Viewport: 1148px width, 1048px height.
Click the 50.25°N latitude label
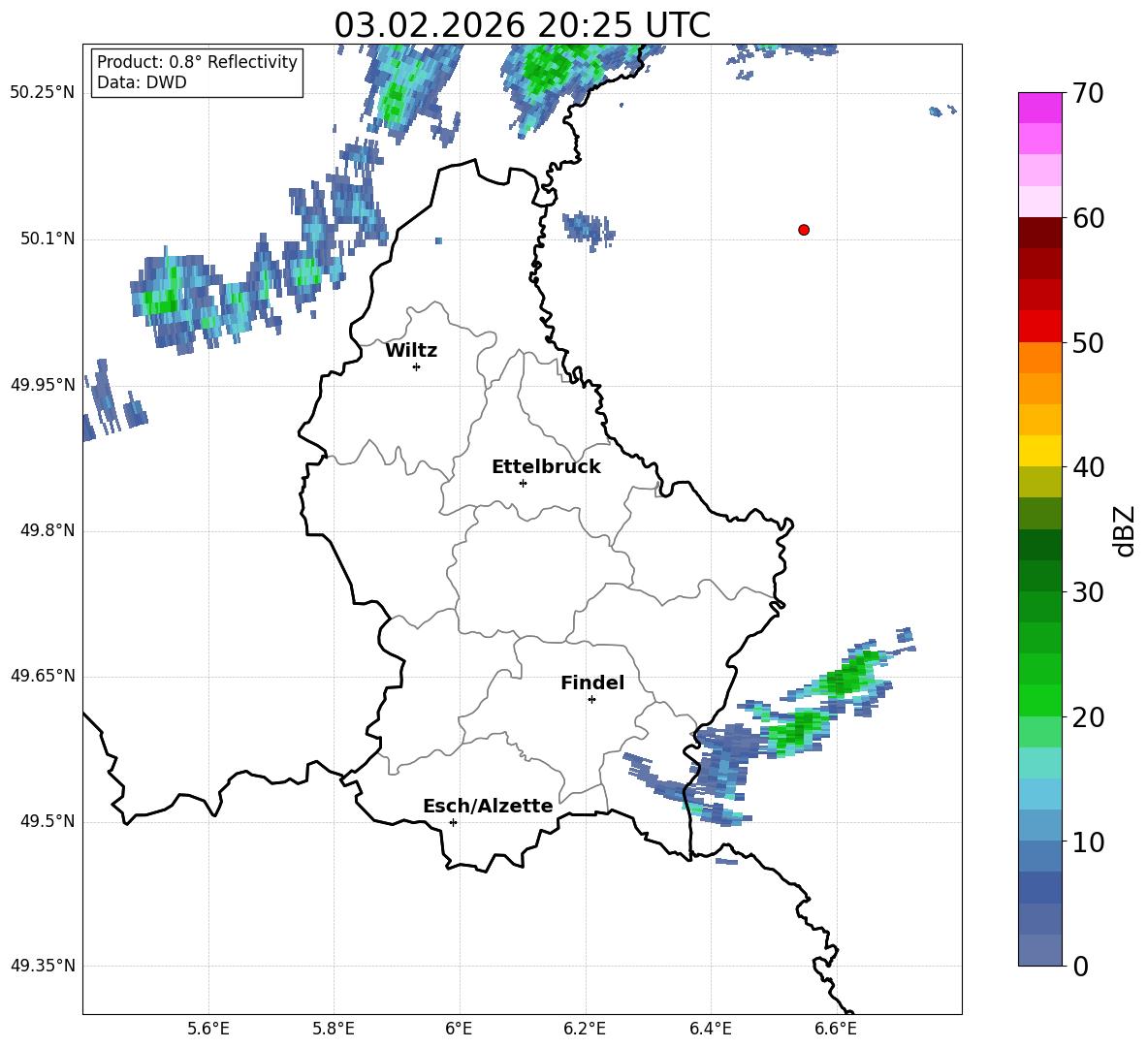coord(43,93)
